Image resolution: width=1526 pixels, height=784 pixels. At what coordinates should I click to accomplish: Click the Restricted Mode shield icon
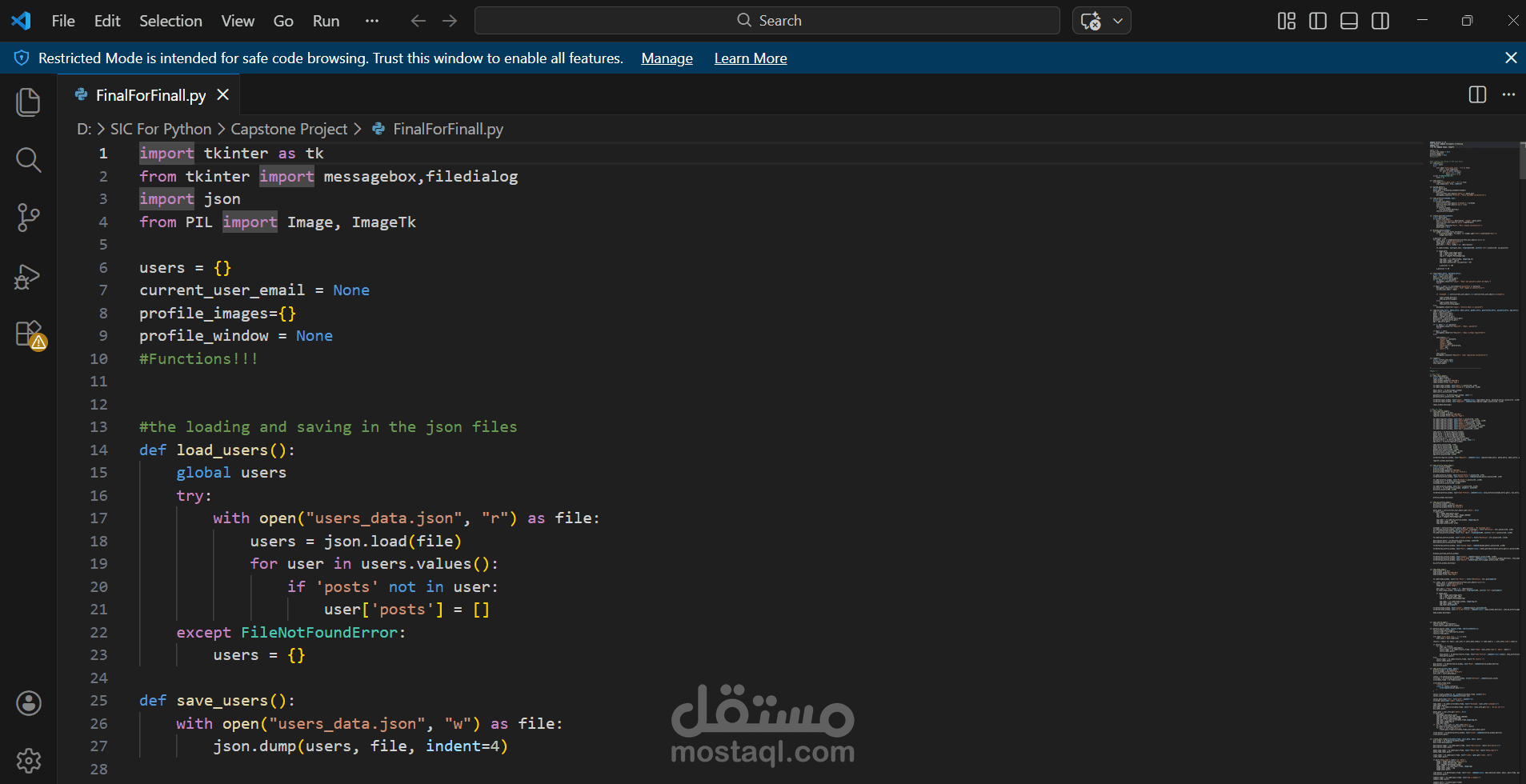click(22, 58)
